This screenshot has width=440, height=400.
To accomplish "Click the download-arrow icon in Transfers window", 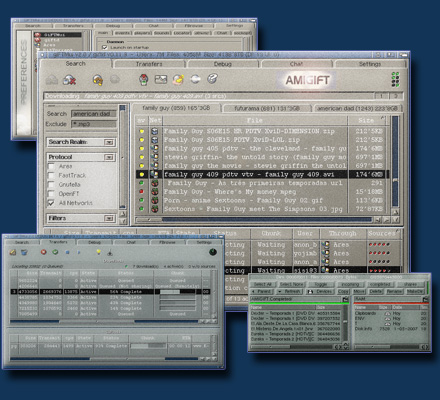I will click(110, 252).
